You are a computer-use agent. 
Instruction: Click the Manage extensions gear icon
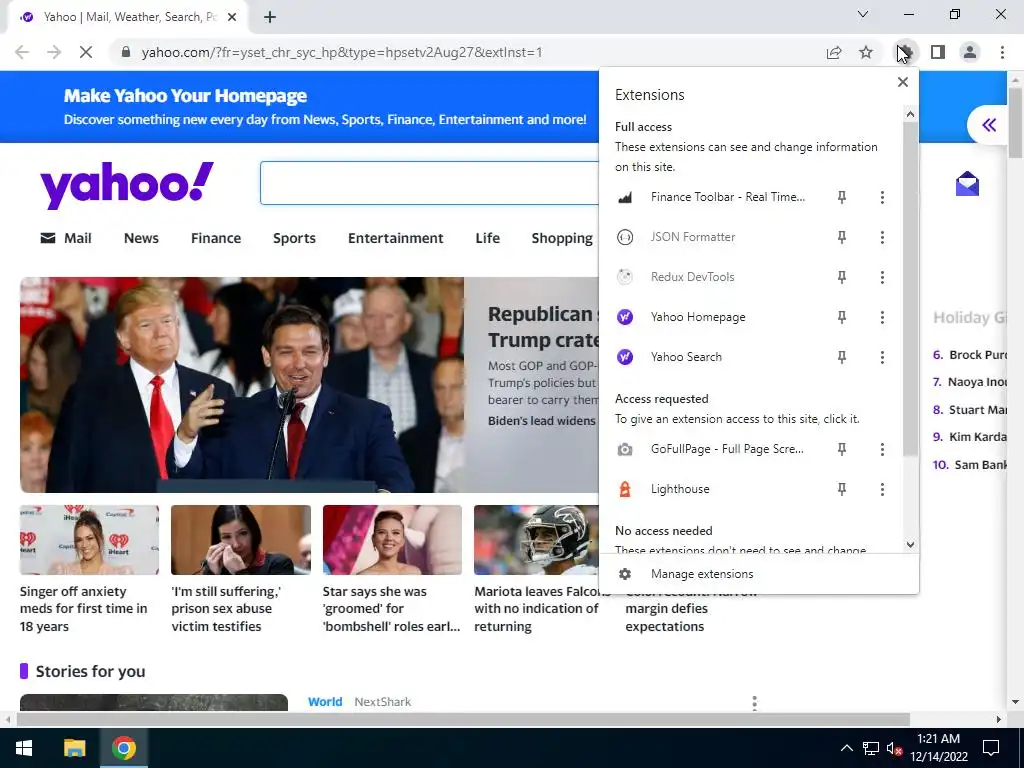click(625, 574)
